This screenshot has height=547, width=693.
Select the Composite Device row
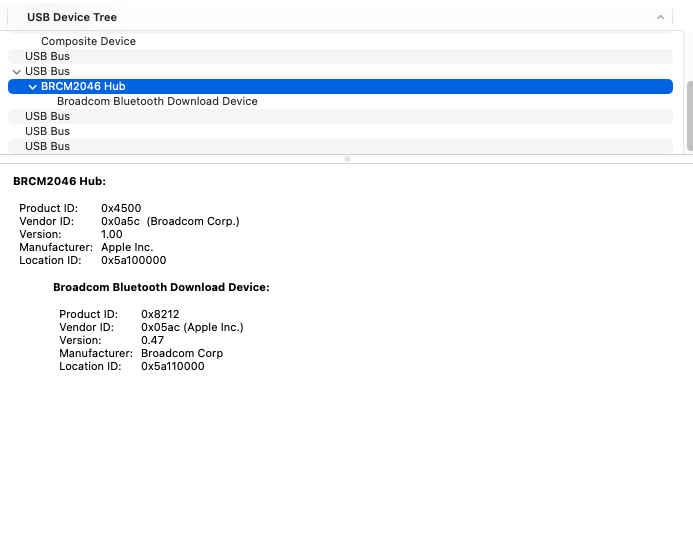pos(340,41)
